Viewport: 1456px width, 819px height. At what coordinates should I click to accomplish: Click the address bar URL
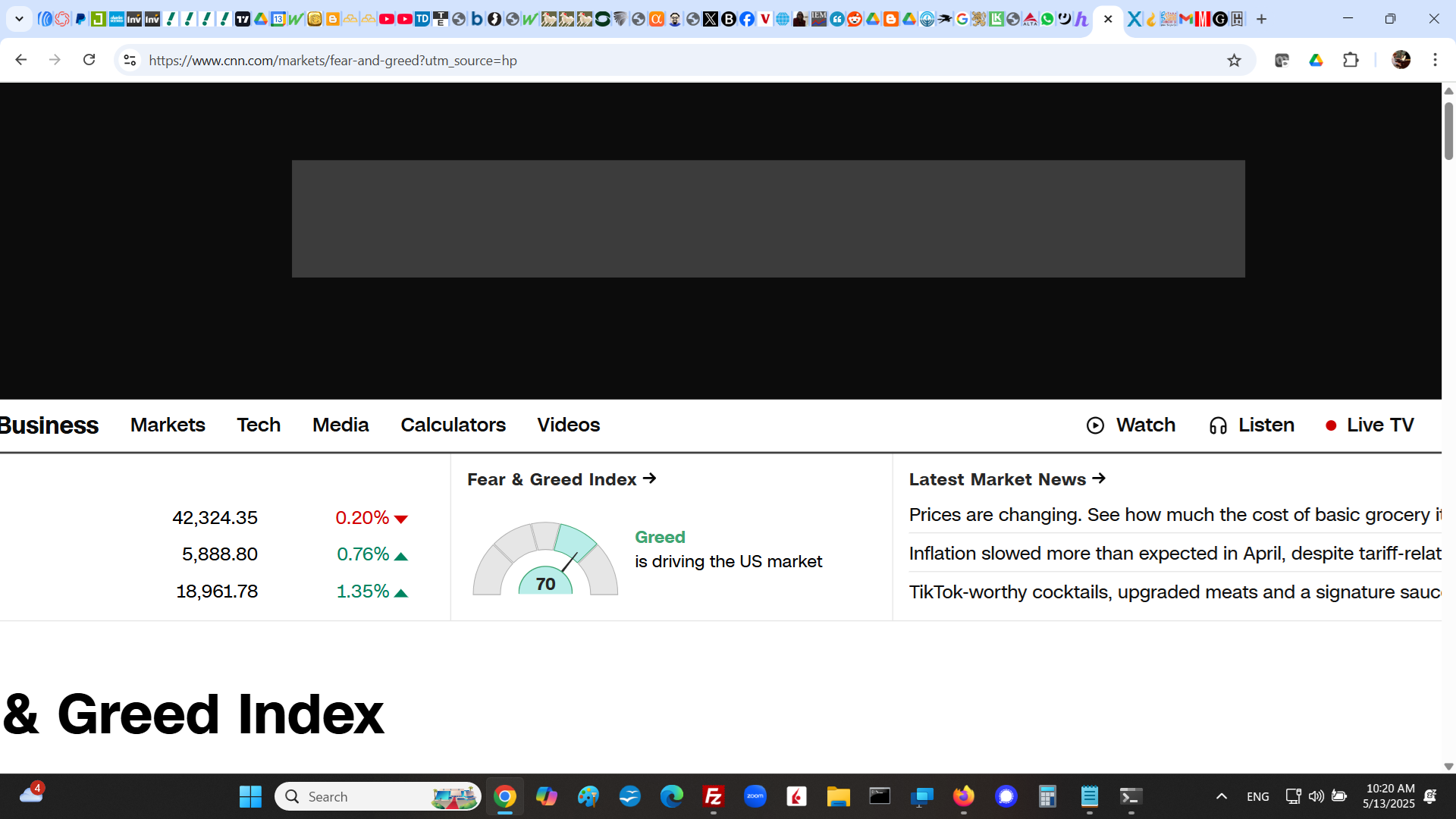(x=333, y=61)
